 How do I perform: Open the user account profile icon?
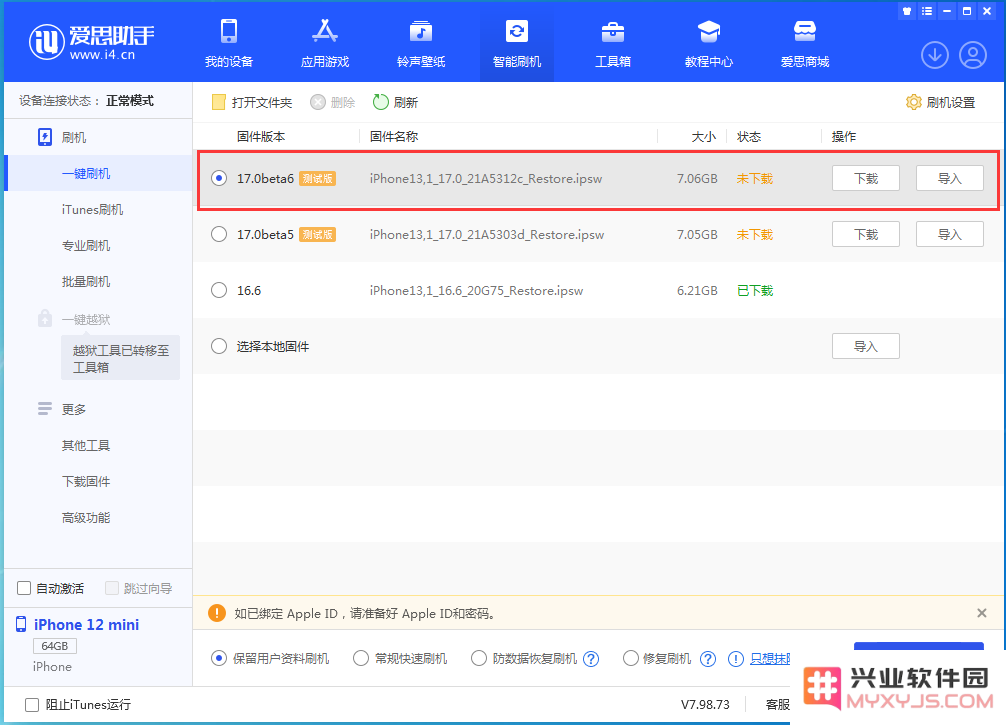[x=973, y=55]
